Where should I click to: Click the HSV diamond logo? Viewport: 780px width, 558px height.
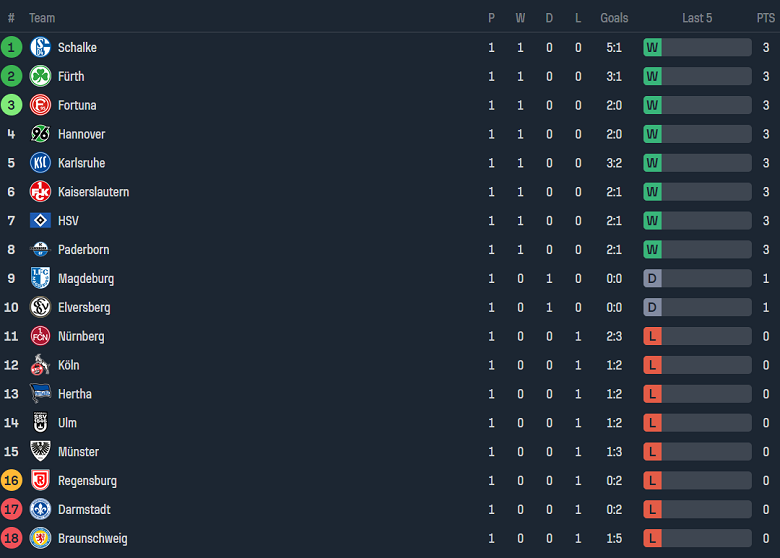40,220
